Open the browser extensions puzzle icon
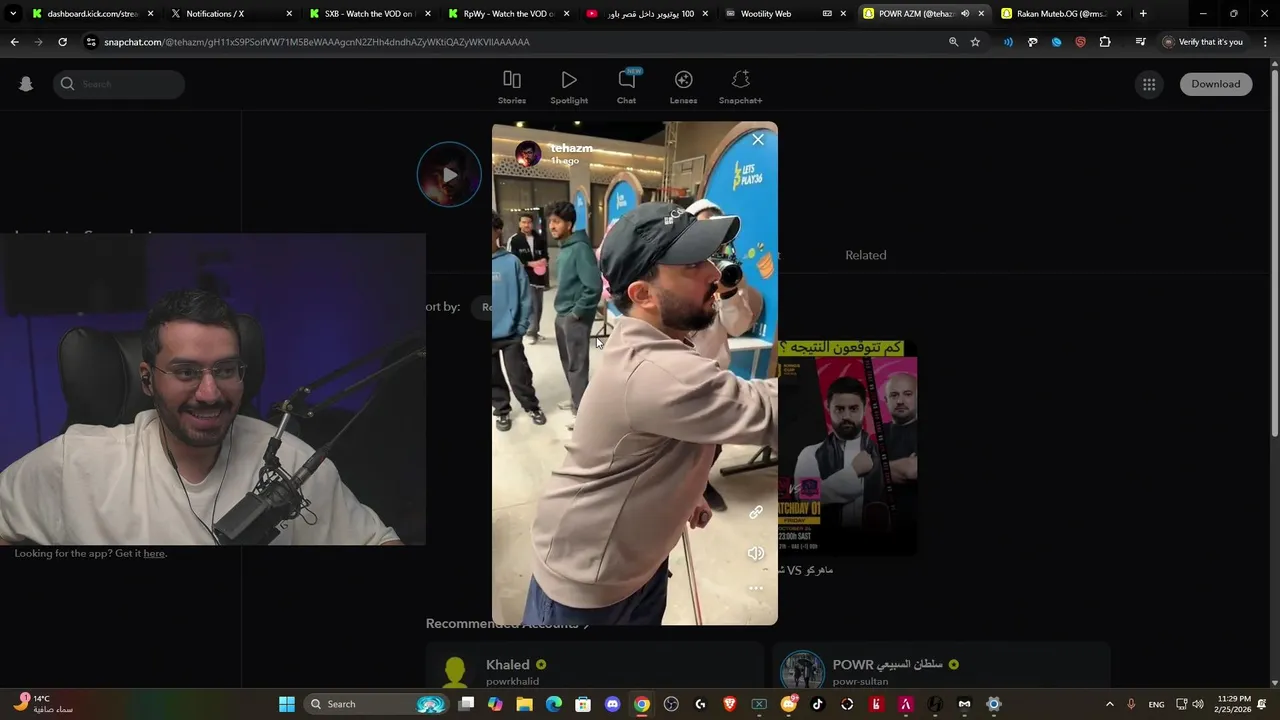The height and width of the screenshot is (720, 1280). (1105, 42)
